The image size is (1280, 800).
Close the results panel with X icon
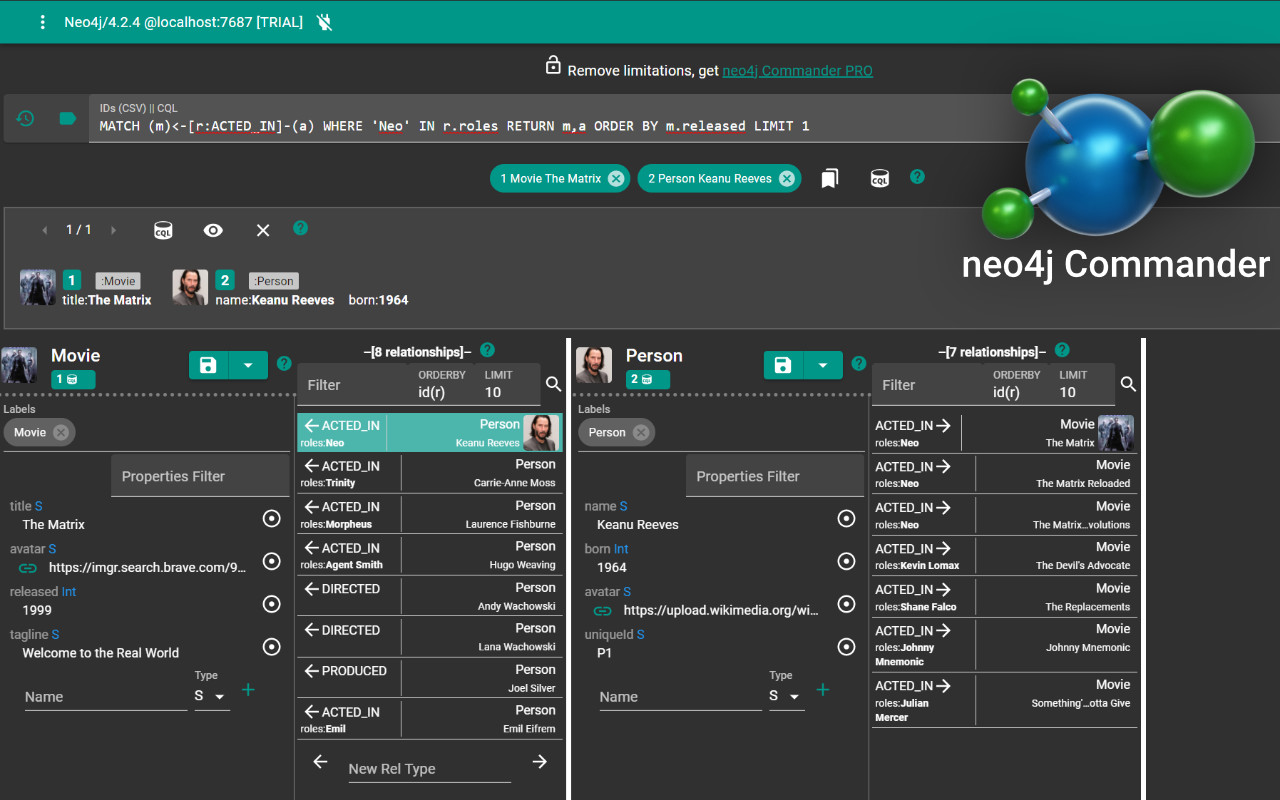click(263, 230)
